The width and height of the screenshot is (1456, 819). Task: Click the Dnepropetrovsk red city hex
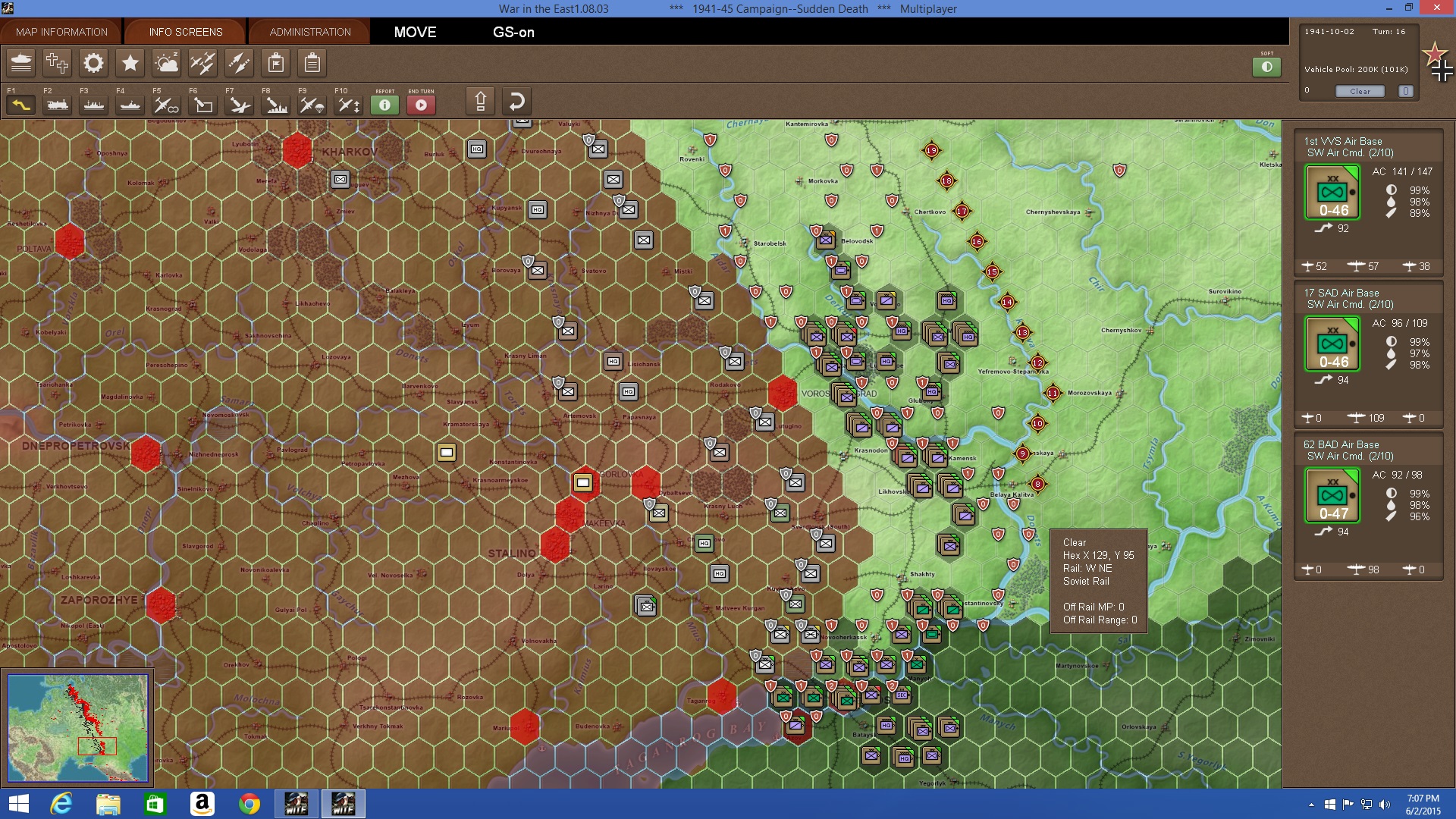(x=146, y=453)
